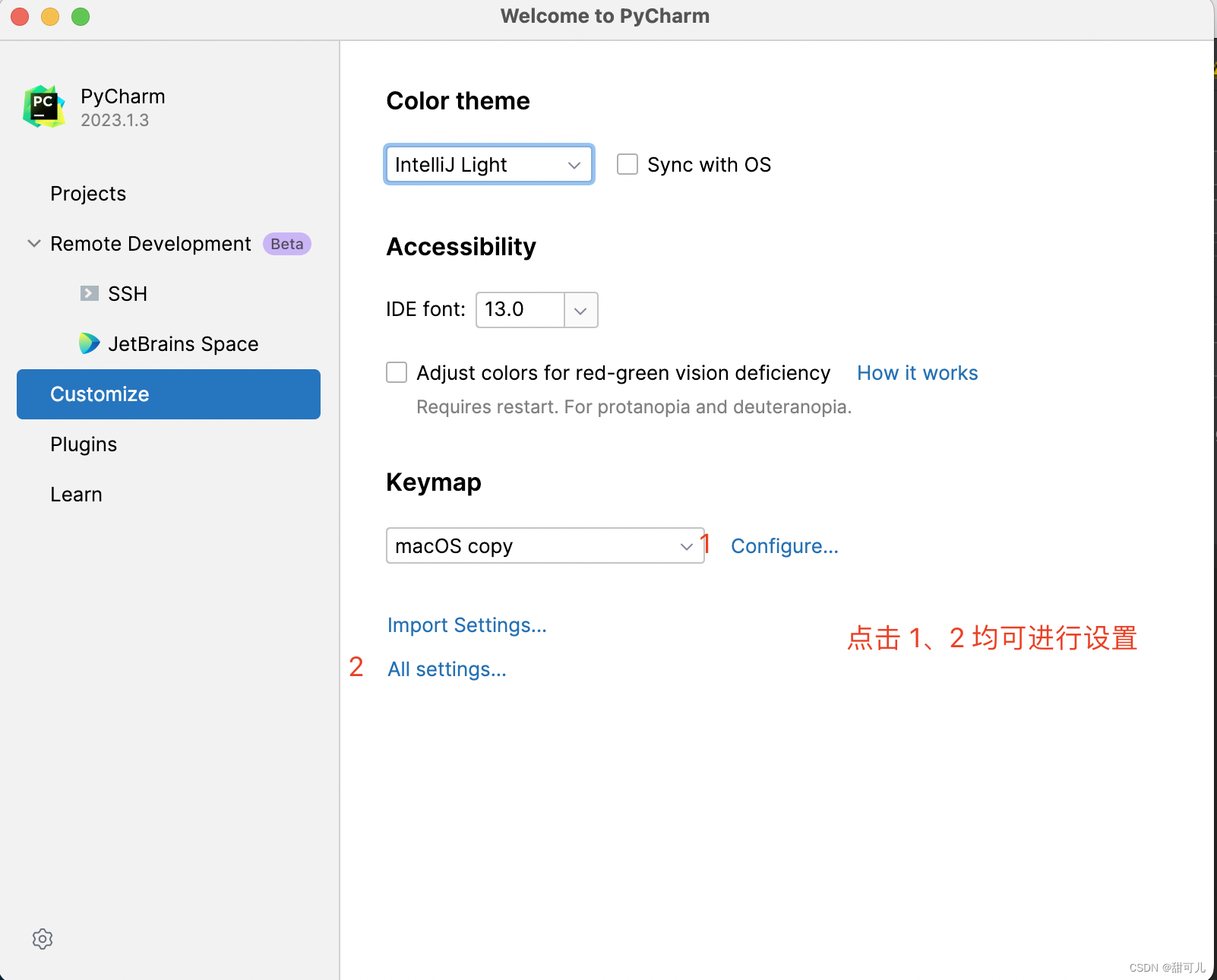Click the PyCharm logo icon

pyautogui.click(x=44, y=106)
